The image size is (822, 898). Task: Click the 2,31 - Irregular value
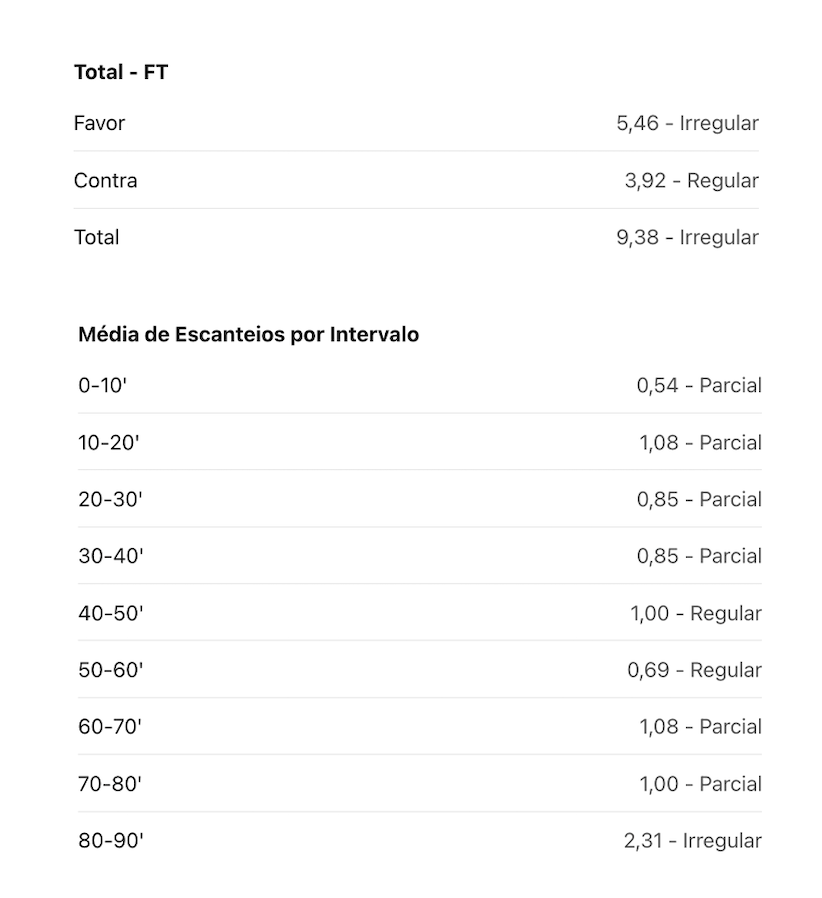pyautogui.click(x=693, y=841)
